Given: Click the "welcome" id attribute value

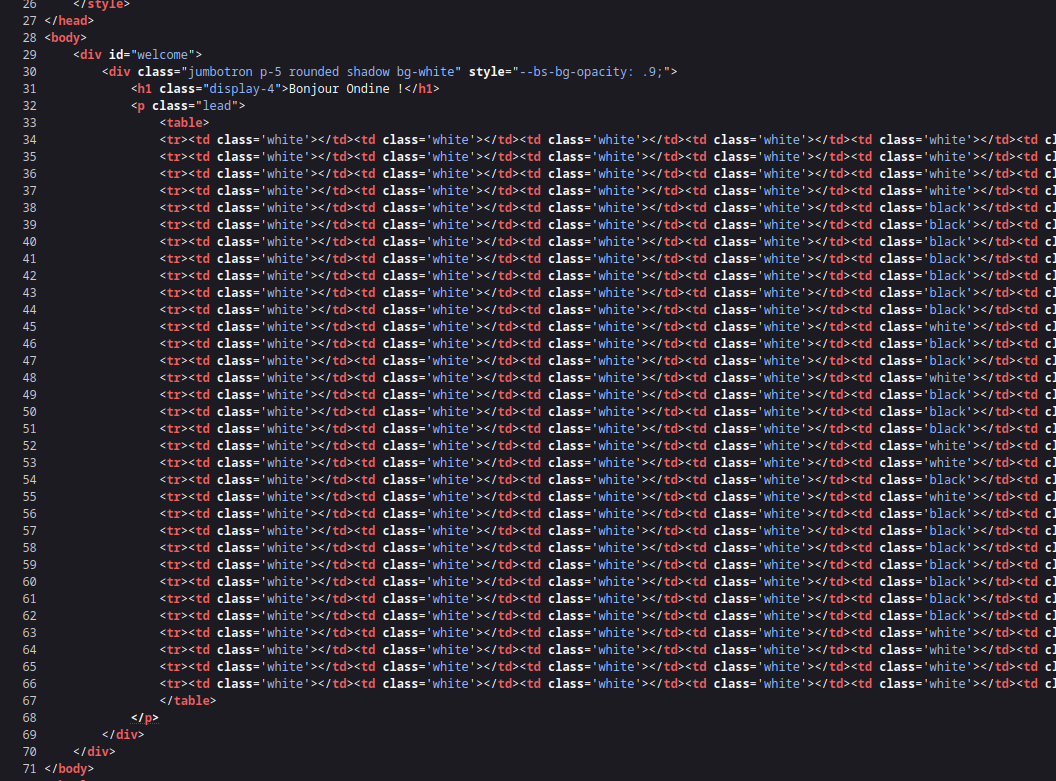Looking at the screenshot, I should pos(173,55).
